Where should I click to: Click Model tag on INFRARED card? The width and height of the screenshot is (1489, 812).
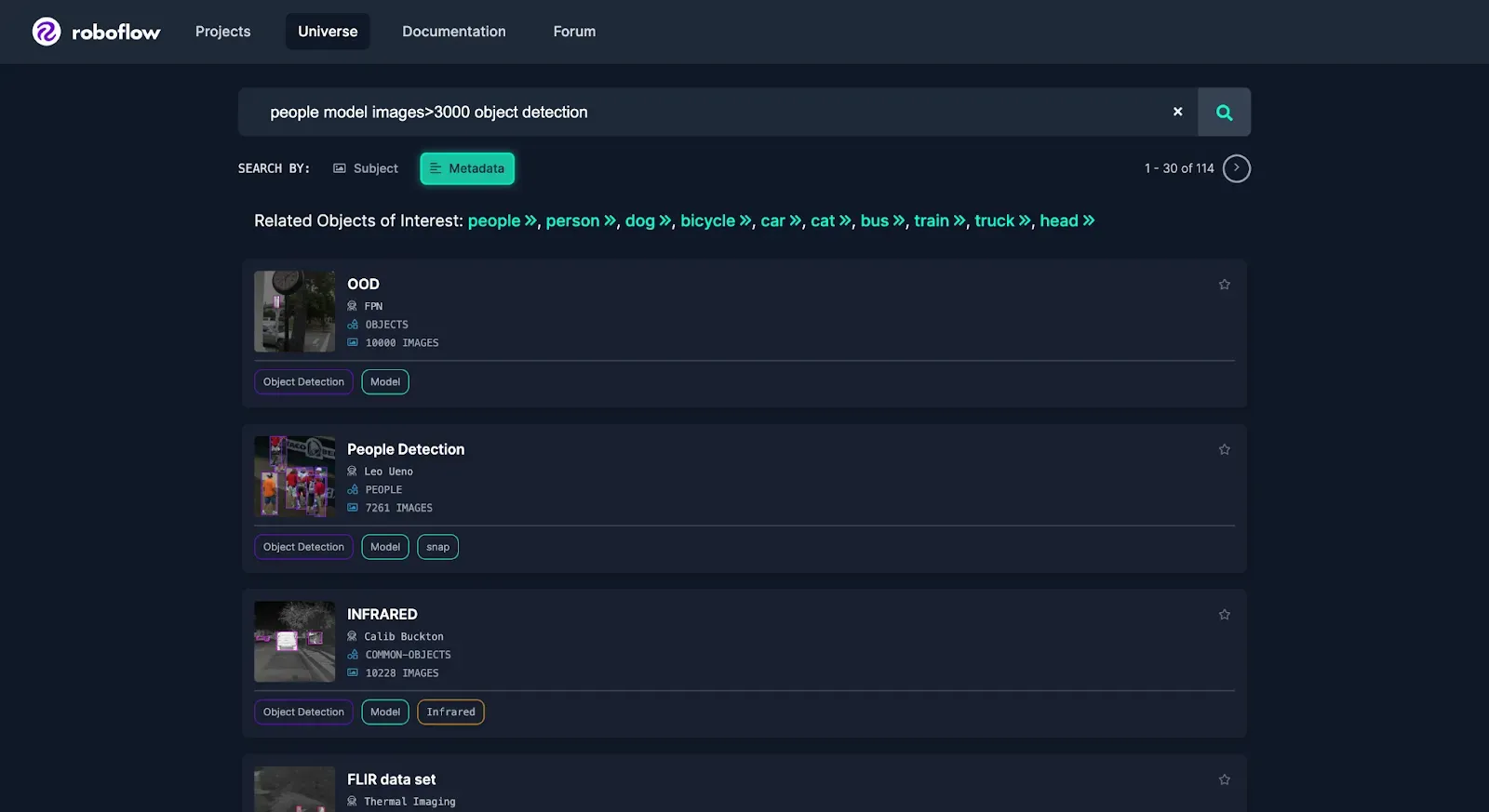pos(385,712)
